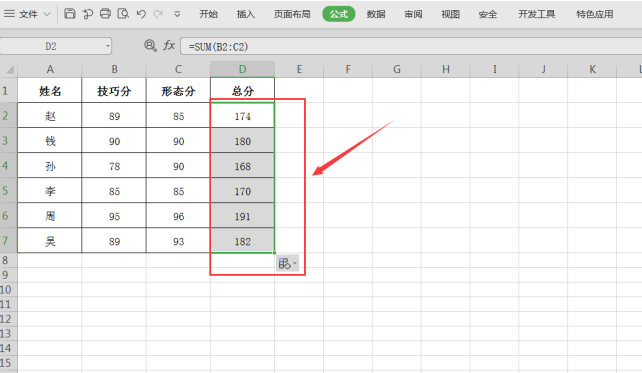Open the 特色应用 tab
Screen dimensions: 642x373
595,14
